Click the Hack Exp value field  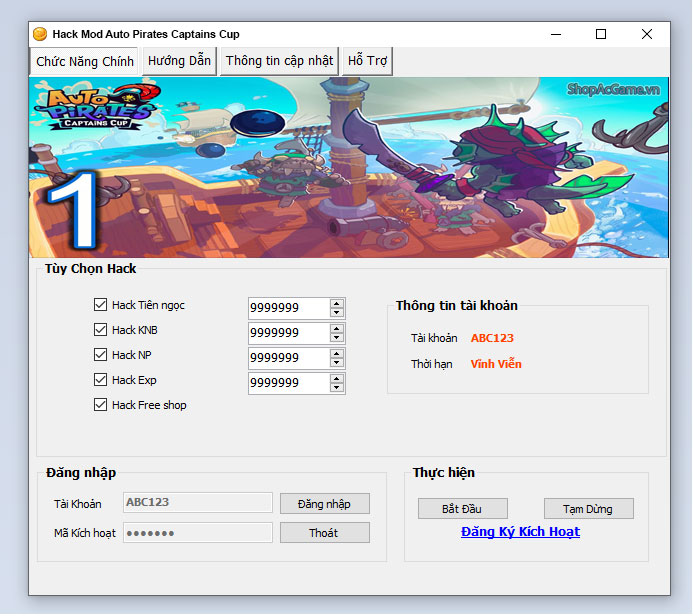(289, 383)
